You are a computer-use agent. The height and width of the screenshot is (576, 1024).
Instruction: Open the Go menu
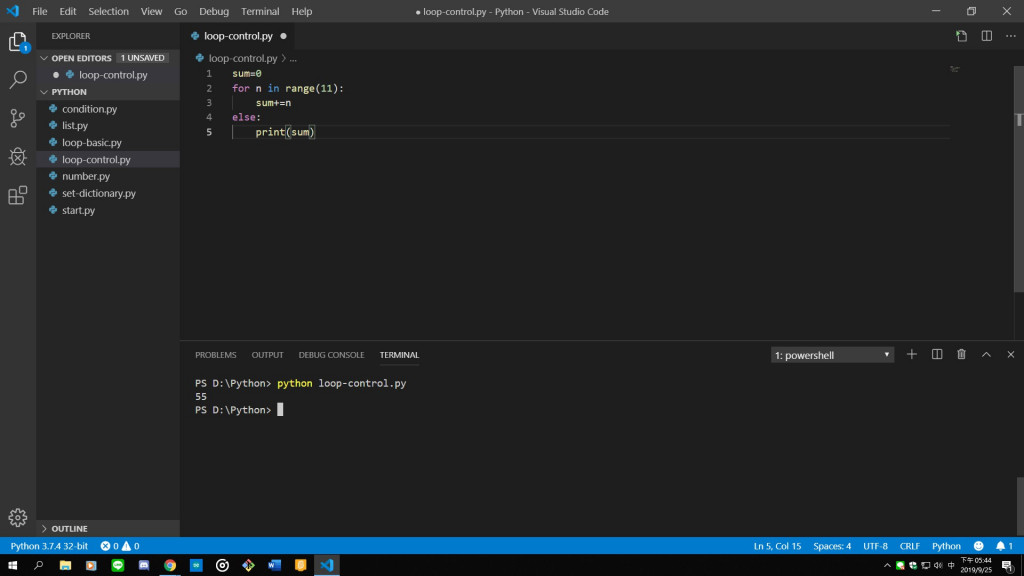pos(180,11)
